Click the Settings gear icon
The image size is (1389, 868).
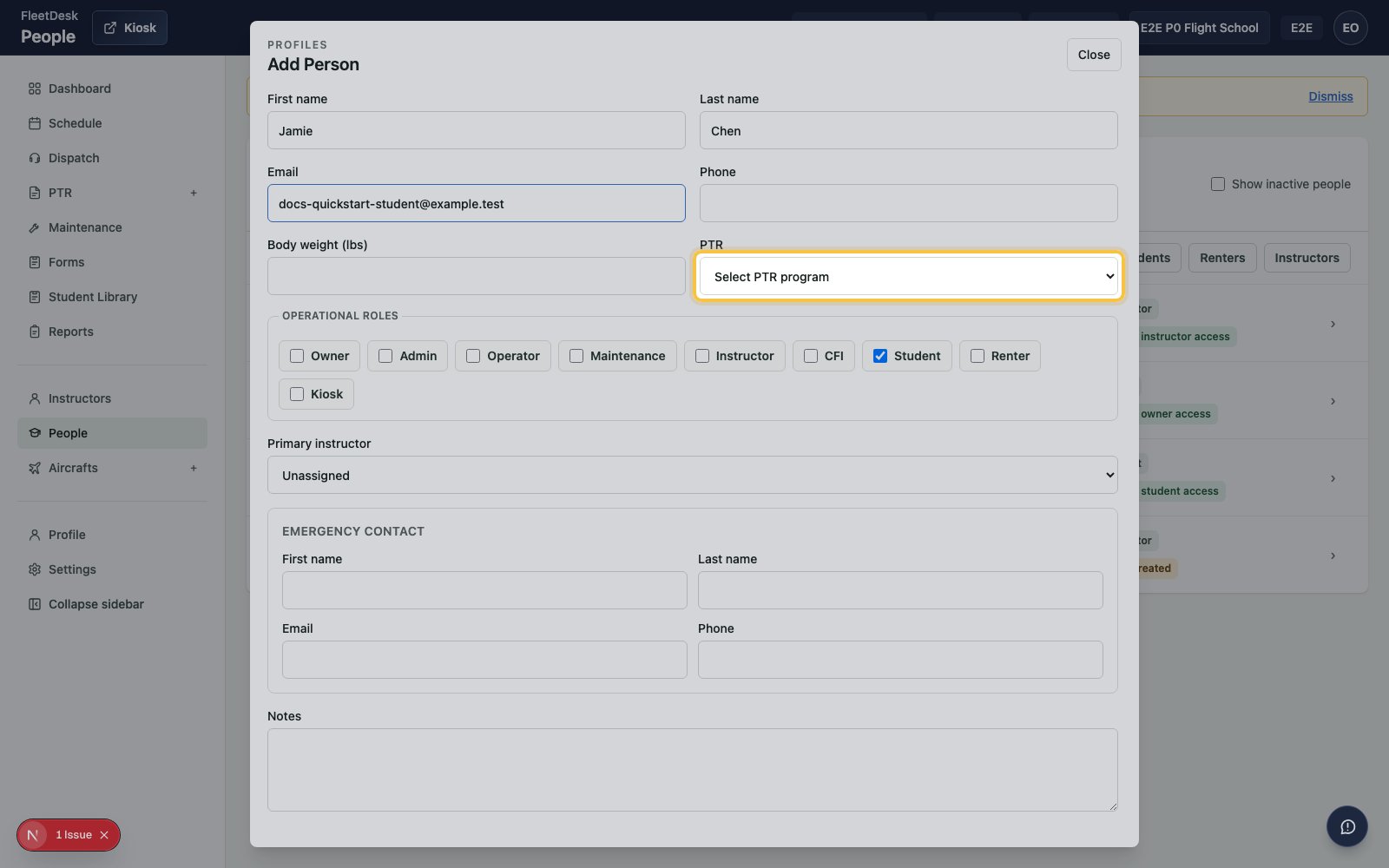35,569
